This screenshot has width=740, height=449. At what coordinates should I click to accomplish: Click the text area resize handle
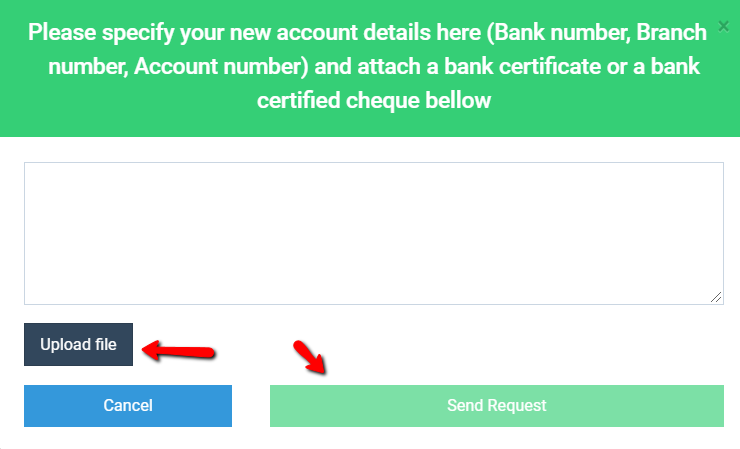pyautogui.click(x=716, y=297)
